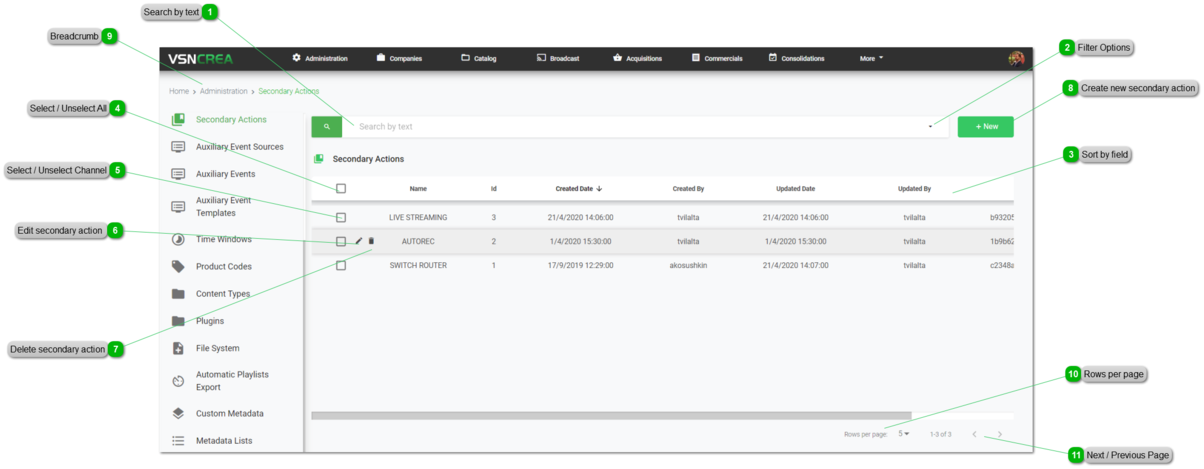Open the Catalog menu
The image size is (1204, 469).
[479, 59]
